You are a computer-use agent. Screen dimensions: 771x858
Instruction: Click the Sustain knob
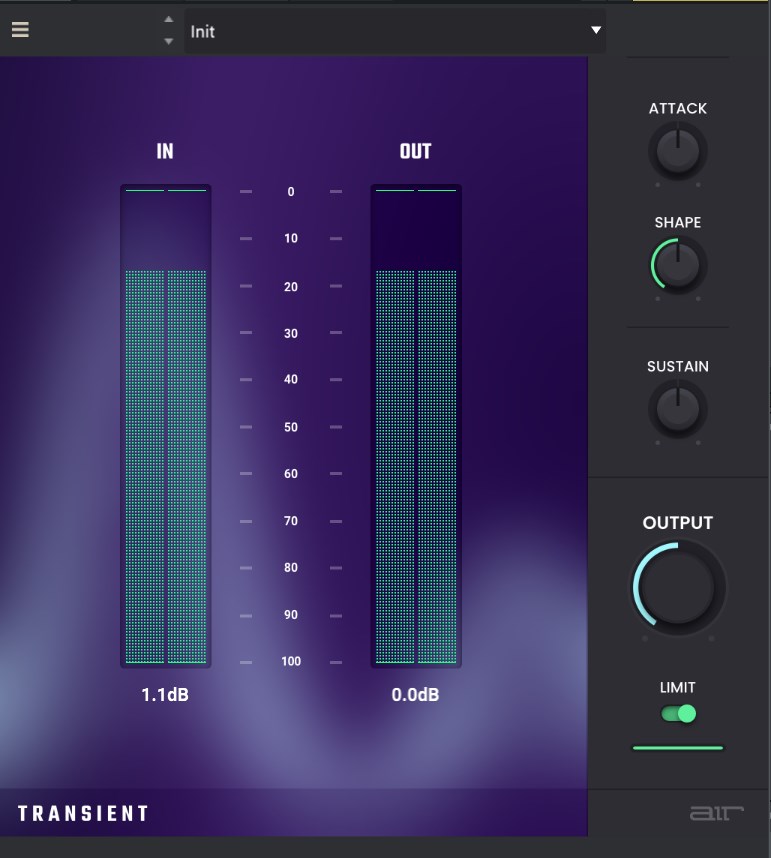tap(678, 410)
